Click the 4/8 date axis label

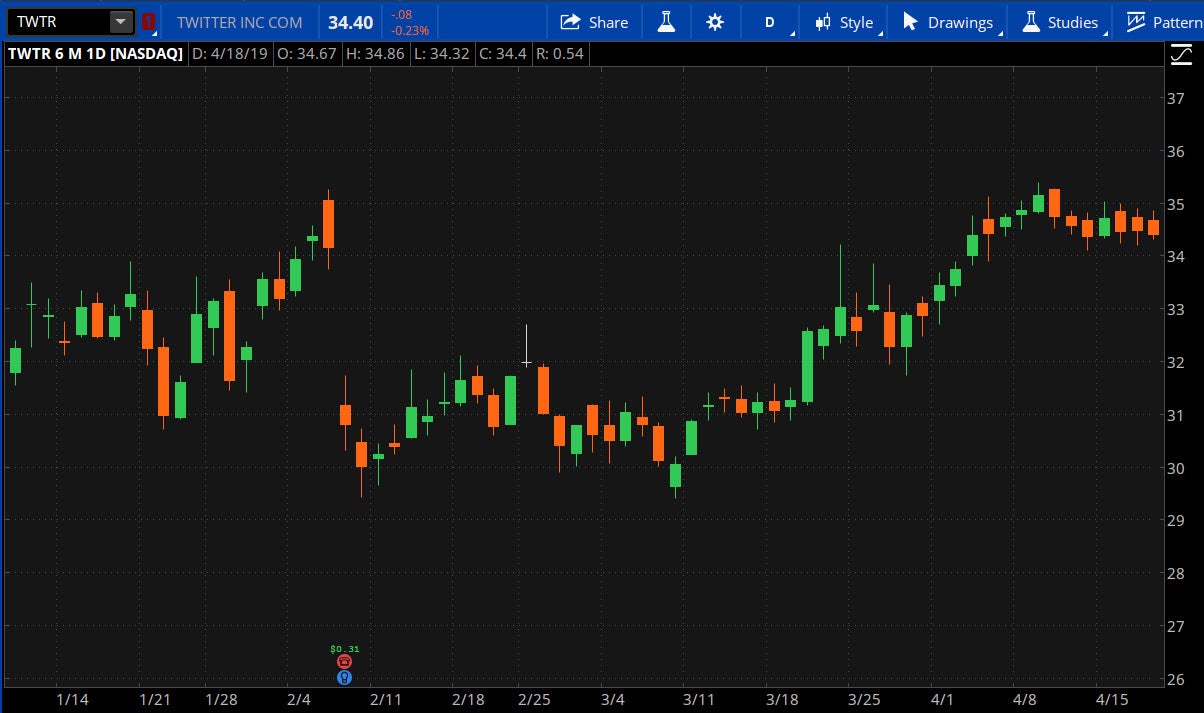[1024, 700]
